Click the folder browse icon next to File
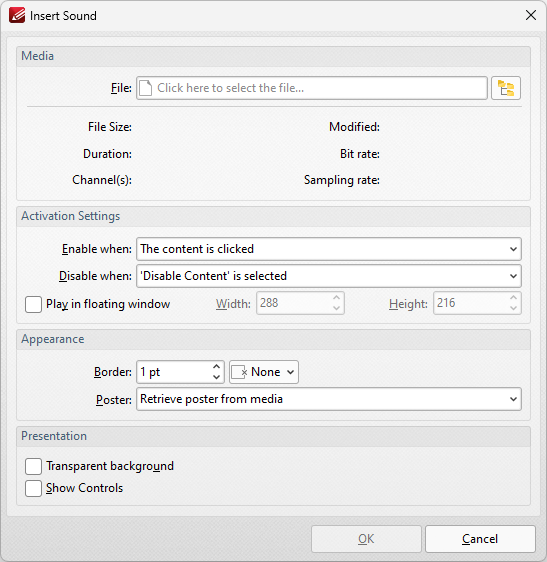The height and width of the screenshot is (562, 547). click(506, 88)
